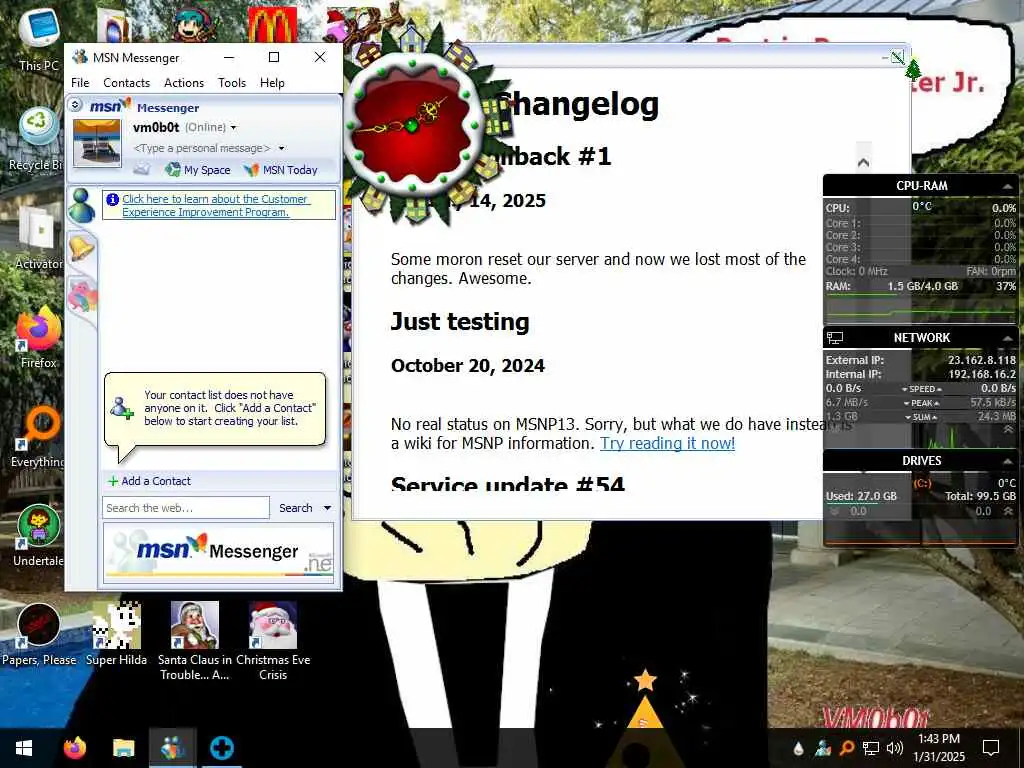Expand drives graph double chevron
This screenshot has width=1024, height=768.
point(1008,511)
